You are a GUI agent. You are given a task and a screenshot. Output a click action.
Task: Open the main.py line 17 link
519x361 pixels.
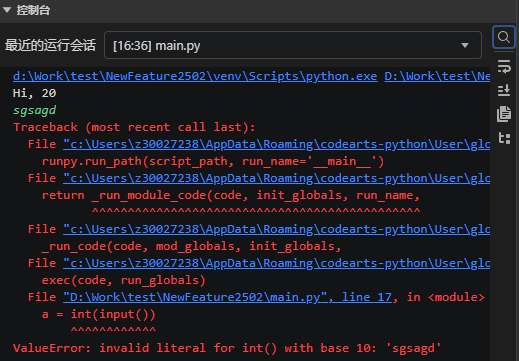[227, 297]
